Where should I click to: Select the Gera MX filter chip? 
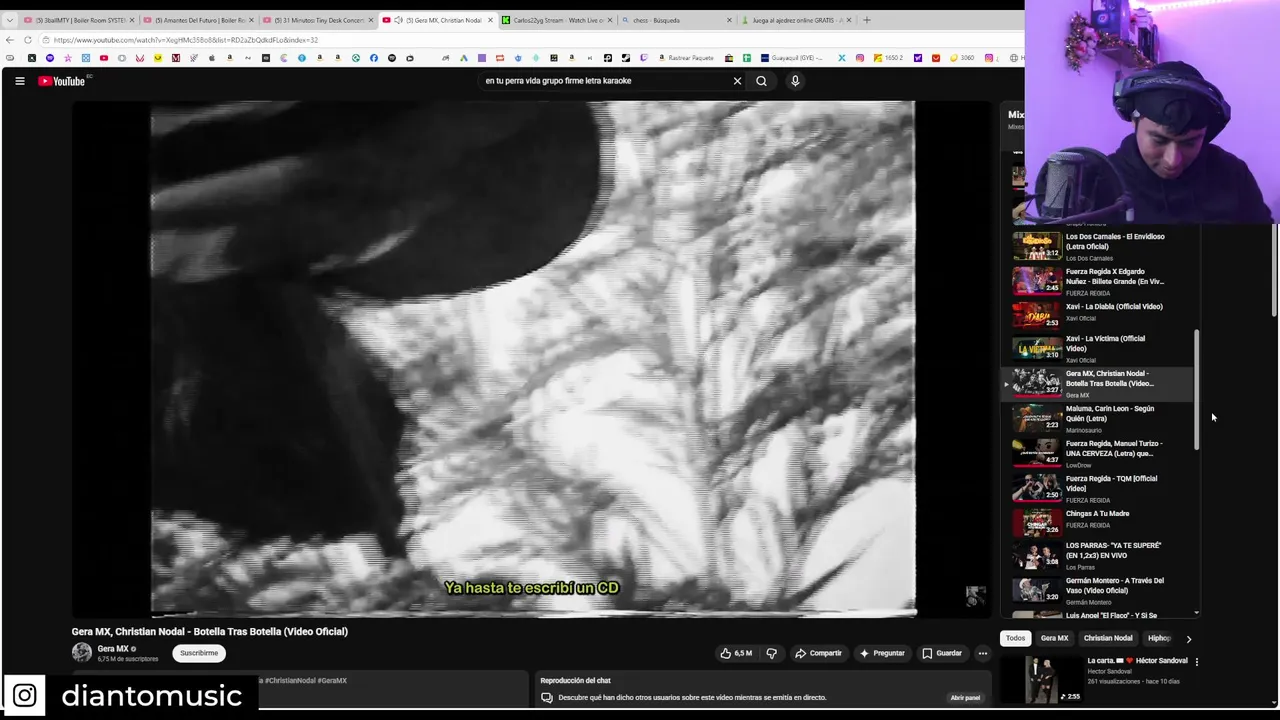[x=1054, y=638]
